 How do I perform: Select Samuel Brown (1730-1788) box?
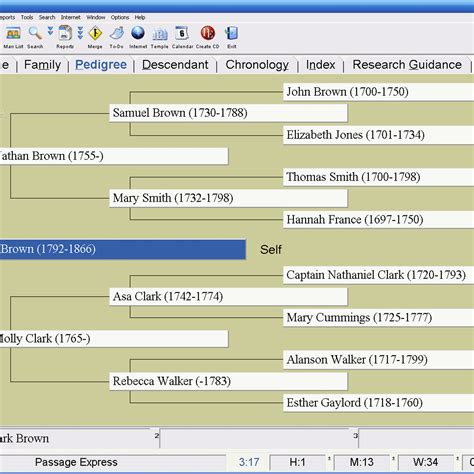click(228, 113)
